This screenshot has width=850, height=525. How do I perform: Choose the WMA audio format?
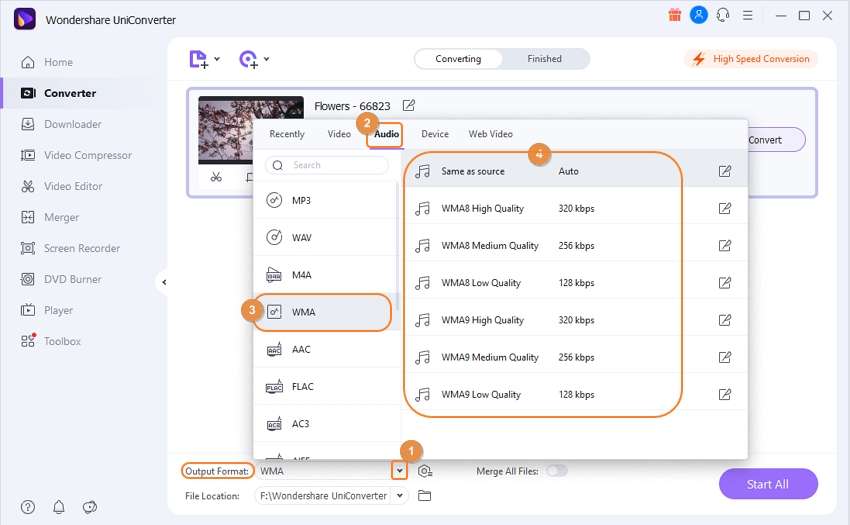point(326,312)
